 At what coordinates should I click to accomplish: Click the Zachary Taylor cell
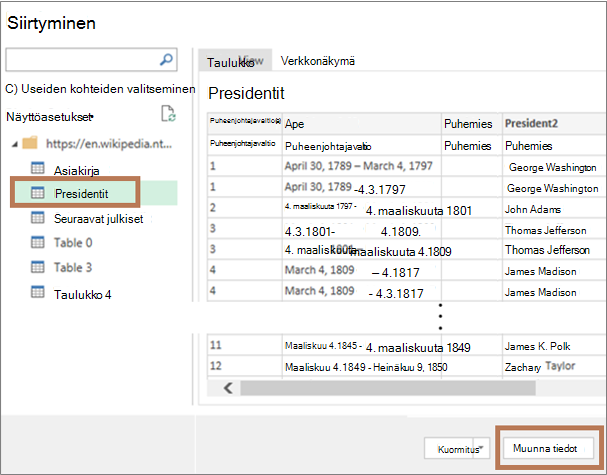(x=554, y=366)
